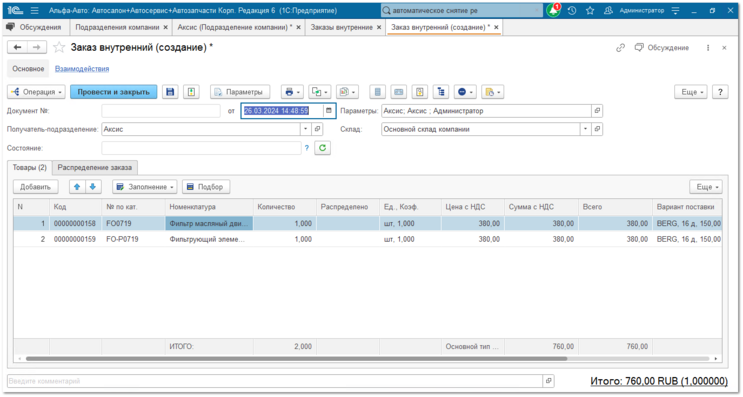The width and height of the screenshot is (743, 397).
Task: Open the create-based-on menu icon
Action: pyautogui.click(x=320, y=92)
